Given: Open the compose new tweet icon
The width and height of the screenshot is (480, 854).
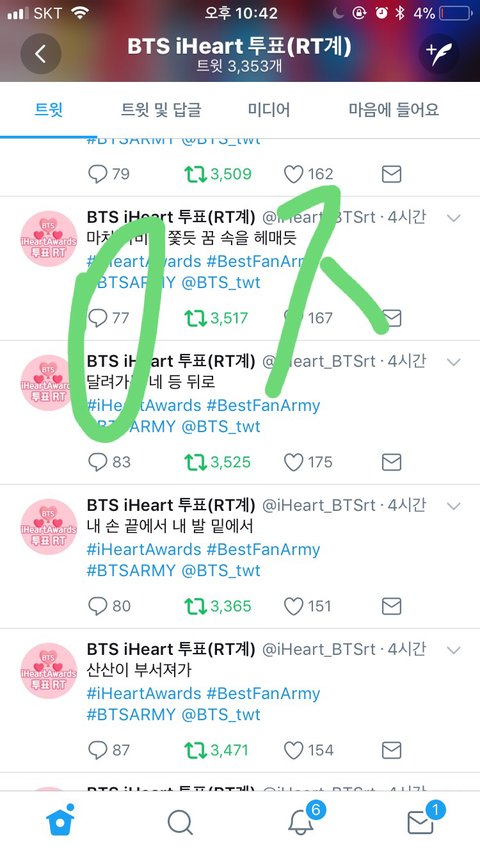Looking at the screenshot, I should coord(439,53).
